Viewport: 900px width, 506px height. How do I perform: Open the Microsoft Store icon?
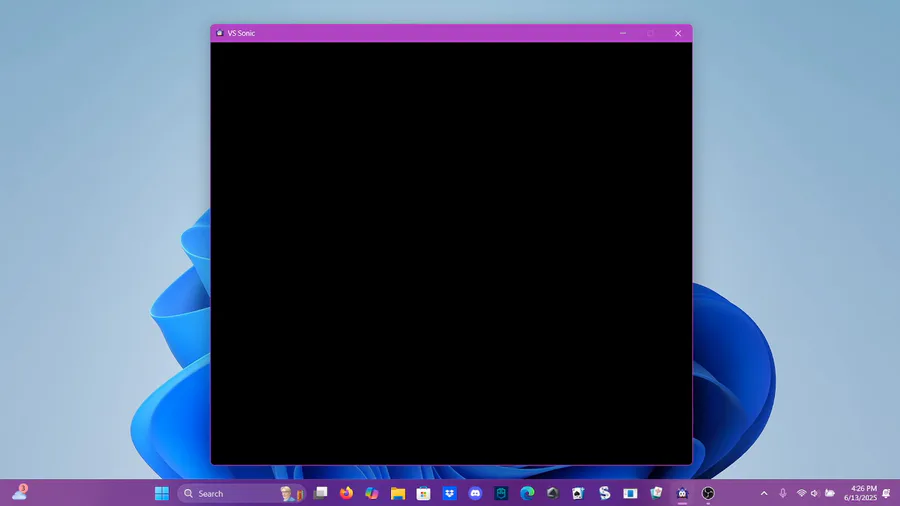point(424,493)
